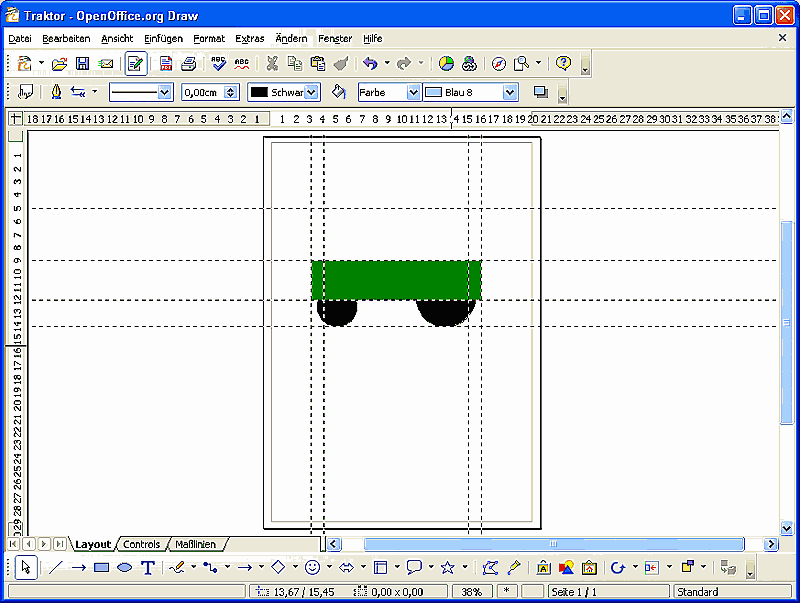Open the line style dropdown
The width and height of the screenshot is (800, 603).
pos(164,92)
